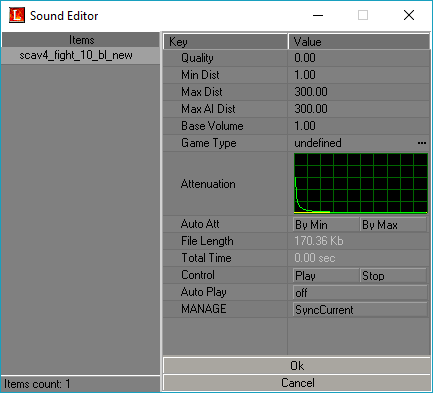
Task: Confirm with the Ok button
Action: [x=297, y=366]
